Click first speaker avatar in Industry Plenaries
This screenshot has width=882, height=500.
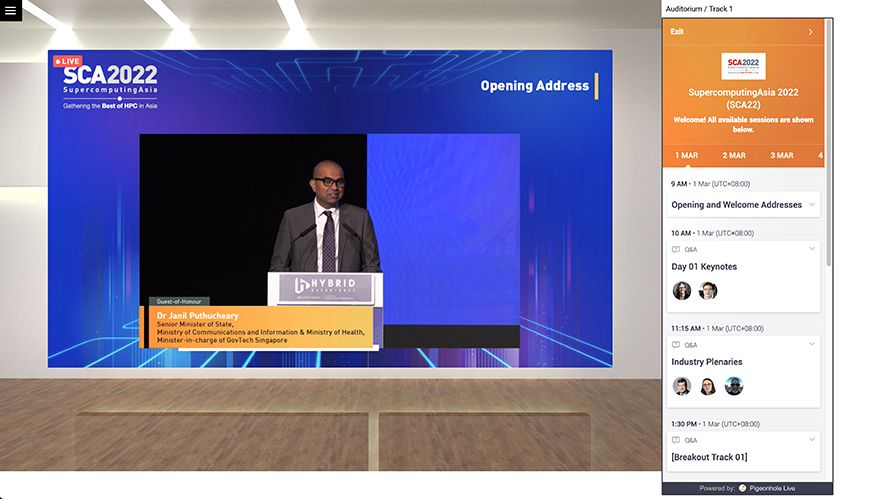(682, 386)
